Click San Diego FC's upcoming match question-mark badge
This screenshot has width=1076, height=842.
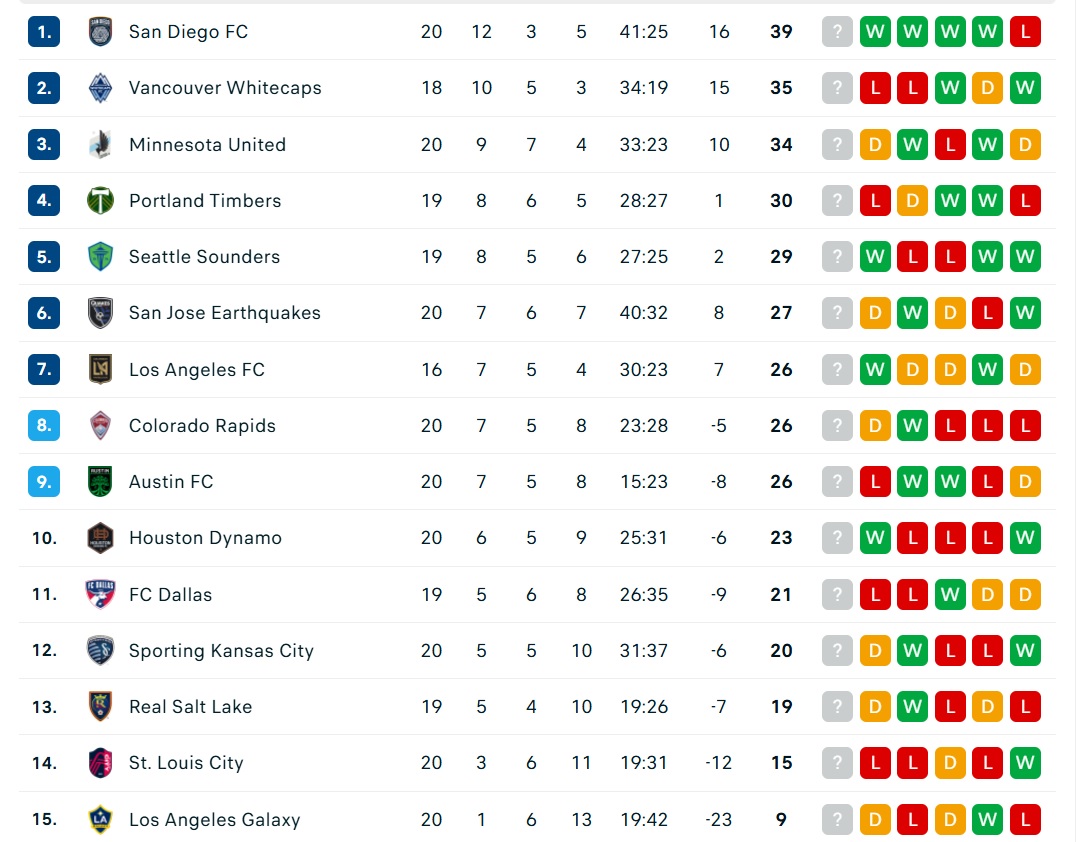[x=837, y=32]
